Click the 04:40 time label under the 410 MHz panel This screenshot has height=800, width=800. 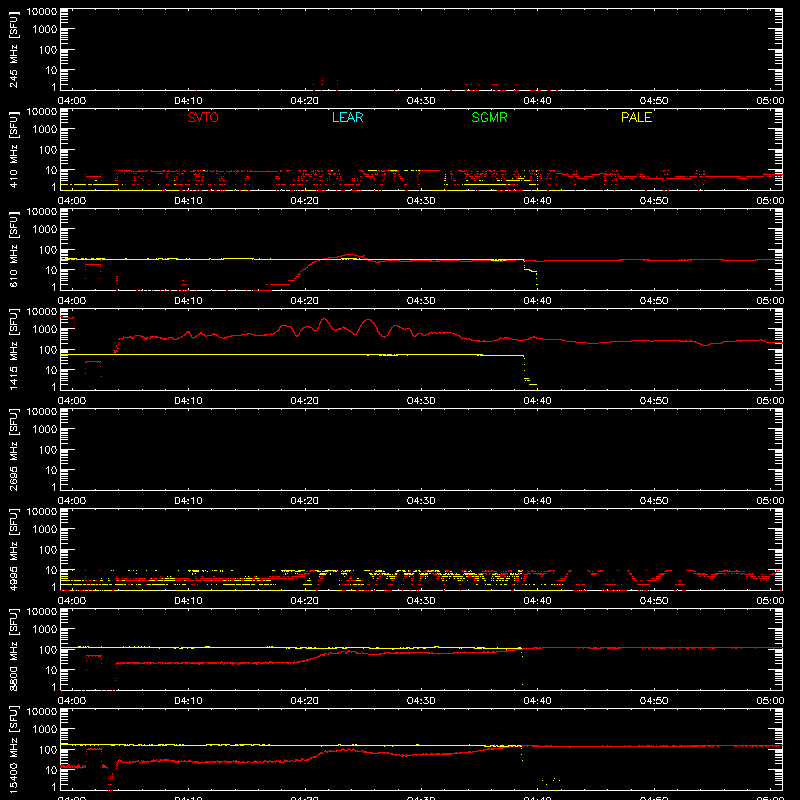pos(537,201)
